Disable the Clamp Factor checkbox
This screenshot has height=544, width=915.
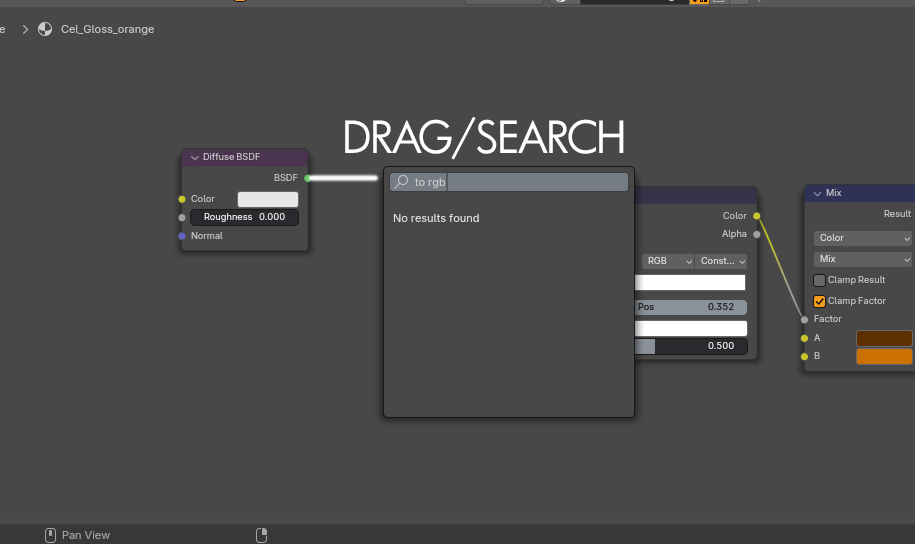click(820, 301)
